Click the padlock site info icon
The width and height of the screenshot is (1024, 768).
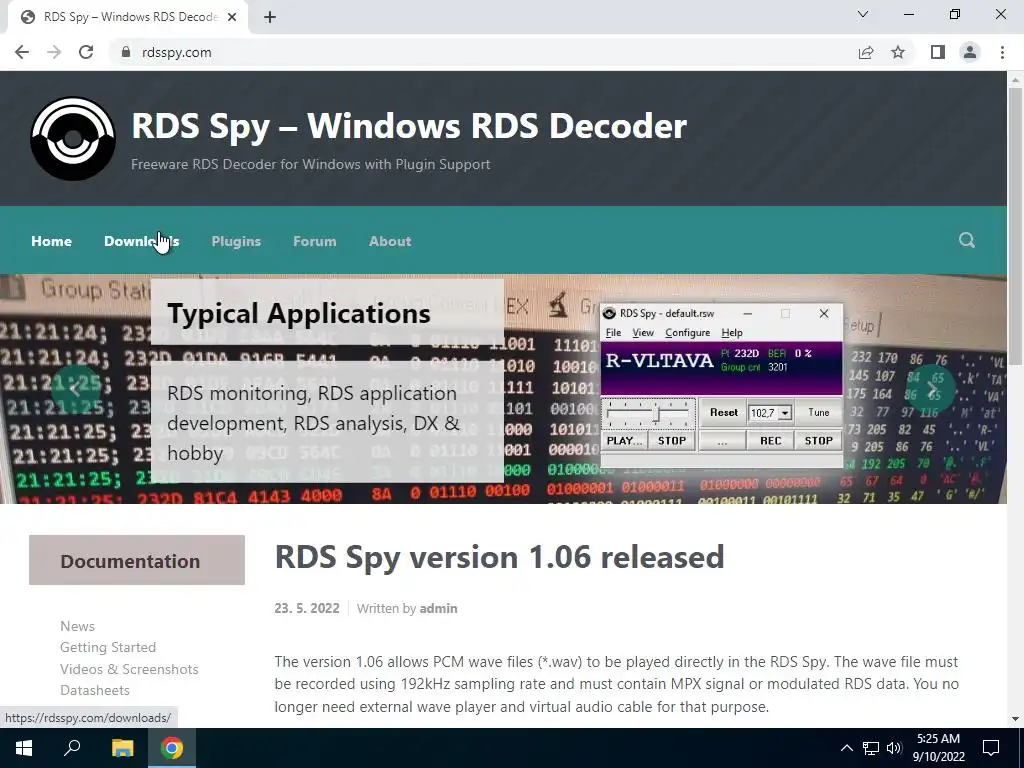point(125,52)
